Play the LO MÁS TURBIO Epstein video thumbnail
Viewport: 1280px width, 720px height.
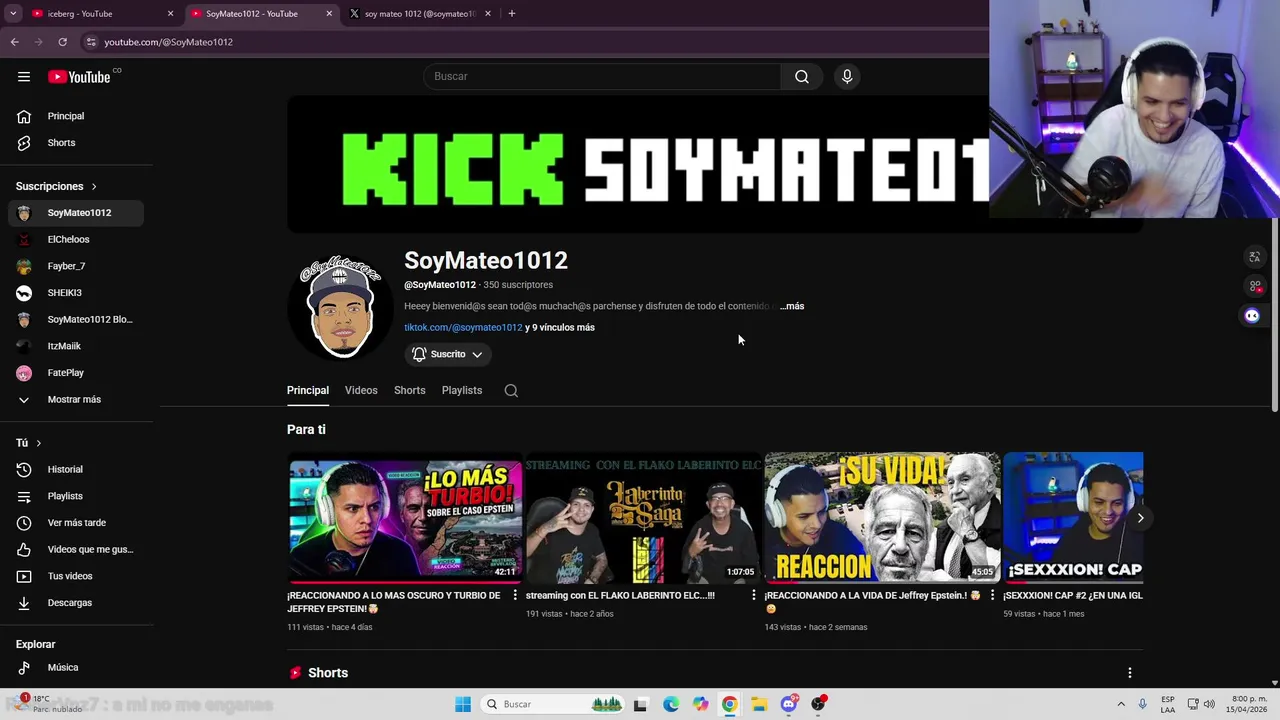pos(405,518)
